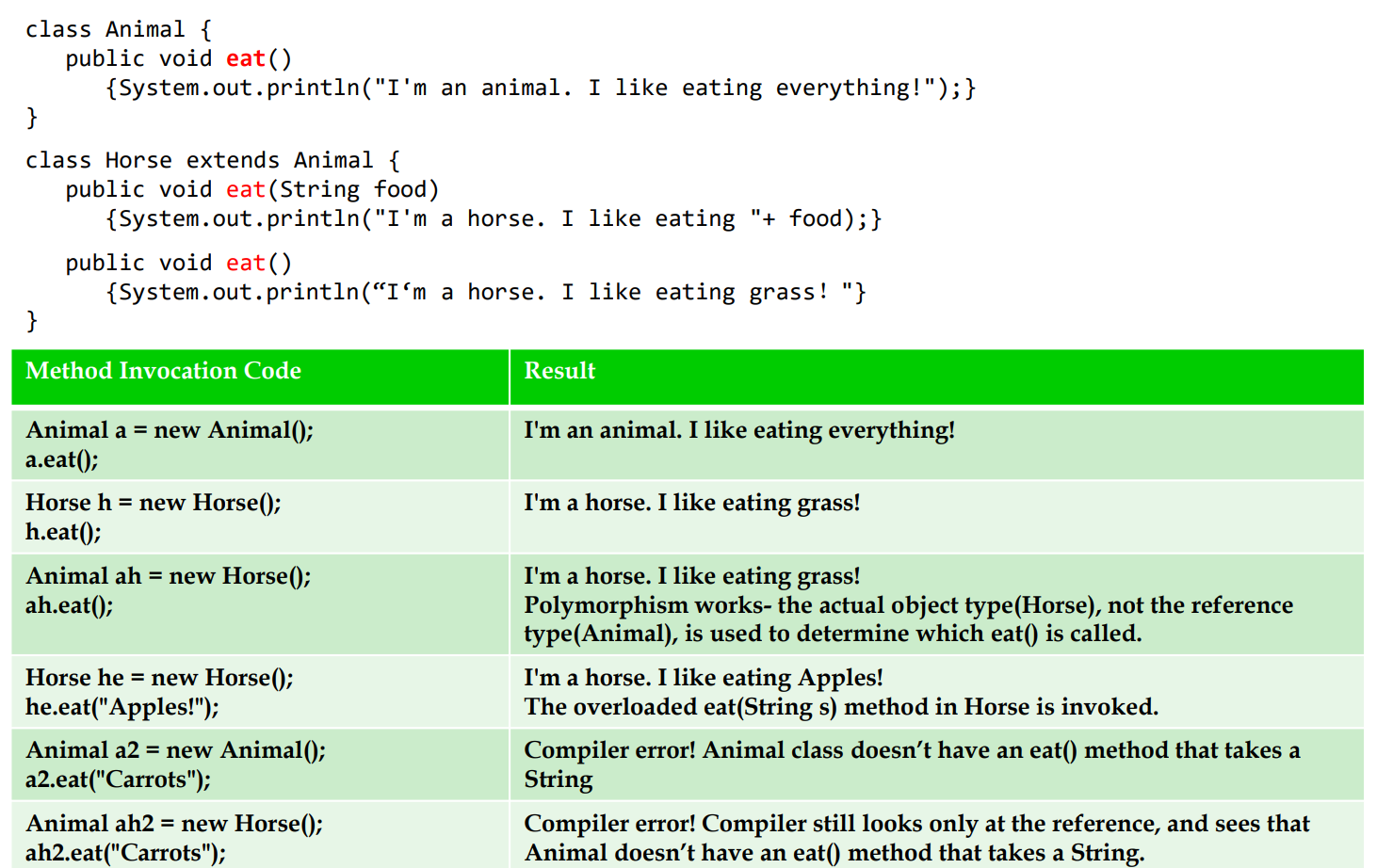1393x868 pixels.
Task: Click the "Result" column header
Action: [x=559, y=371]
